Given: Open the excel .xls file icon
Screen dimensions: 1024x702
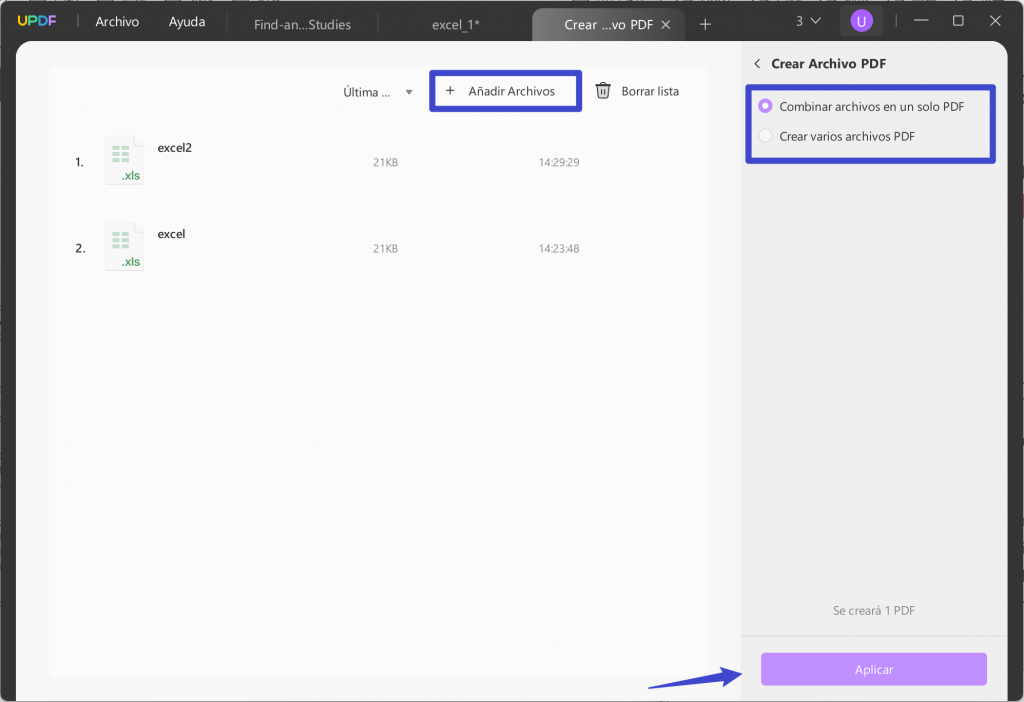Looking at the screenshot, I should 124,245.
